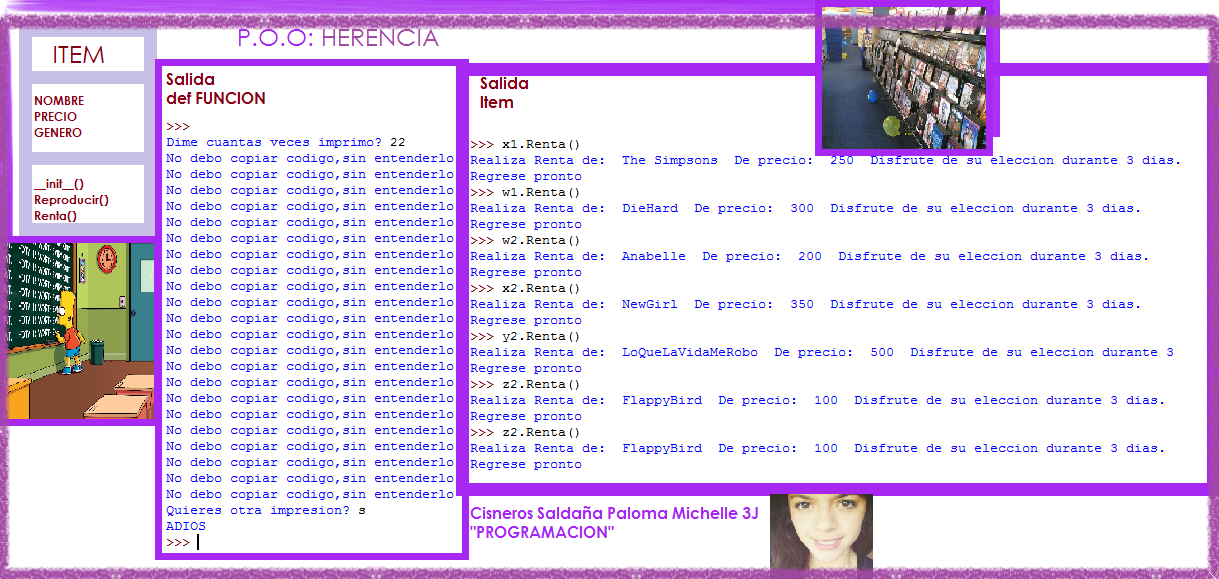Open the video store shelves photo
This screenshot has width=1219, height=579.
(x=904, y=78)
